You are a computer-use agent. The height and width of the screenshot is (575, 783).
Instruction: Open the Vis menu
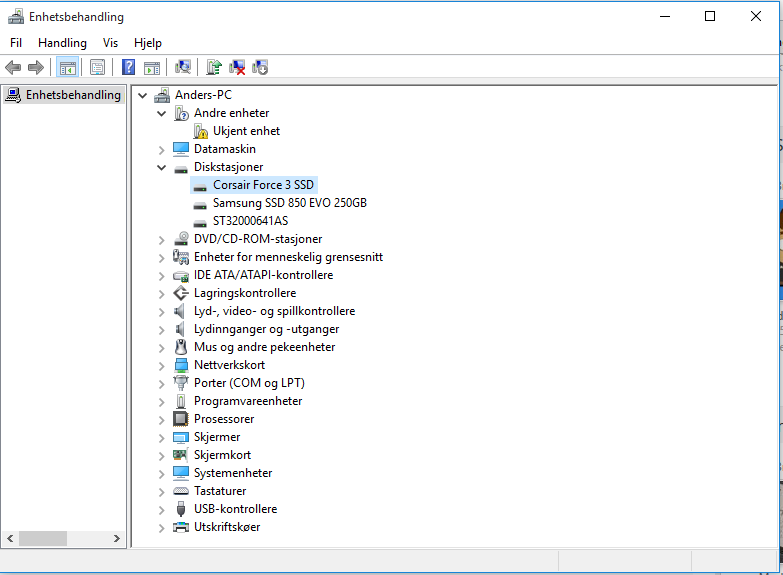pos(110,43)
